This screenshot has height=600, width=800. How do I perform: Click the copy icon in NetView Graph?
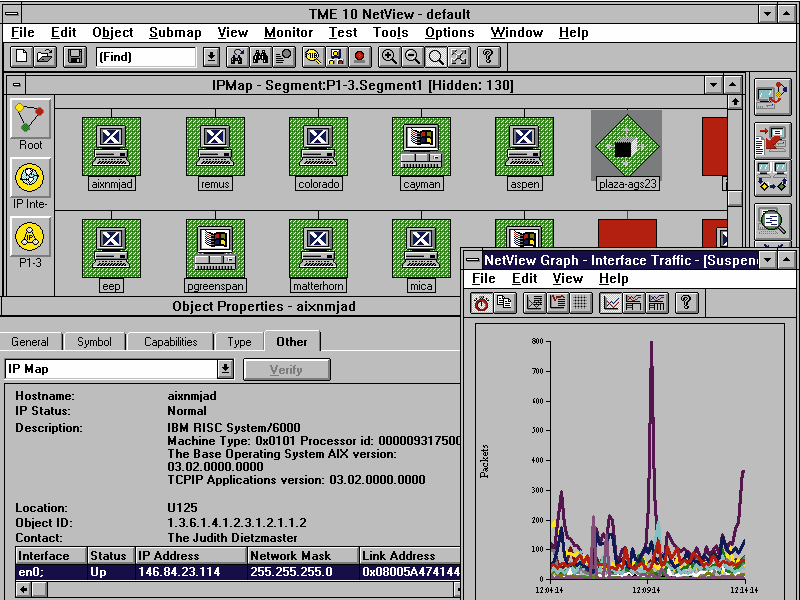505,303
